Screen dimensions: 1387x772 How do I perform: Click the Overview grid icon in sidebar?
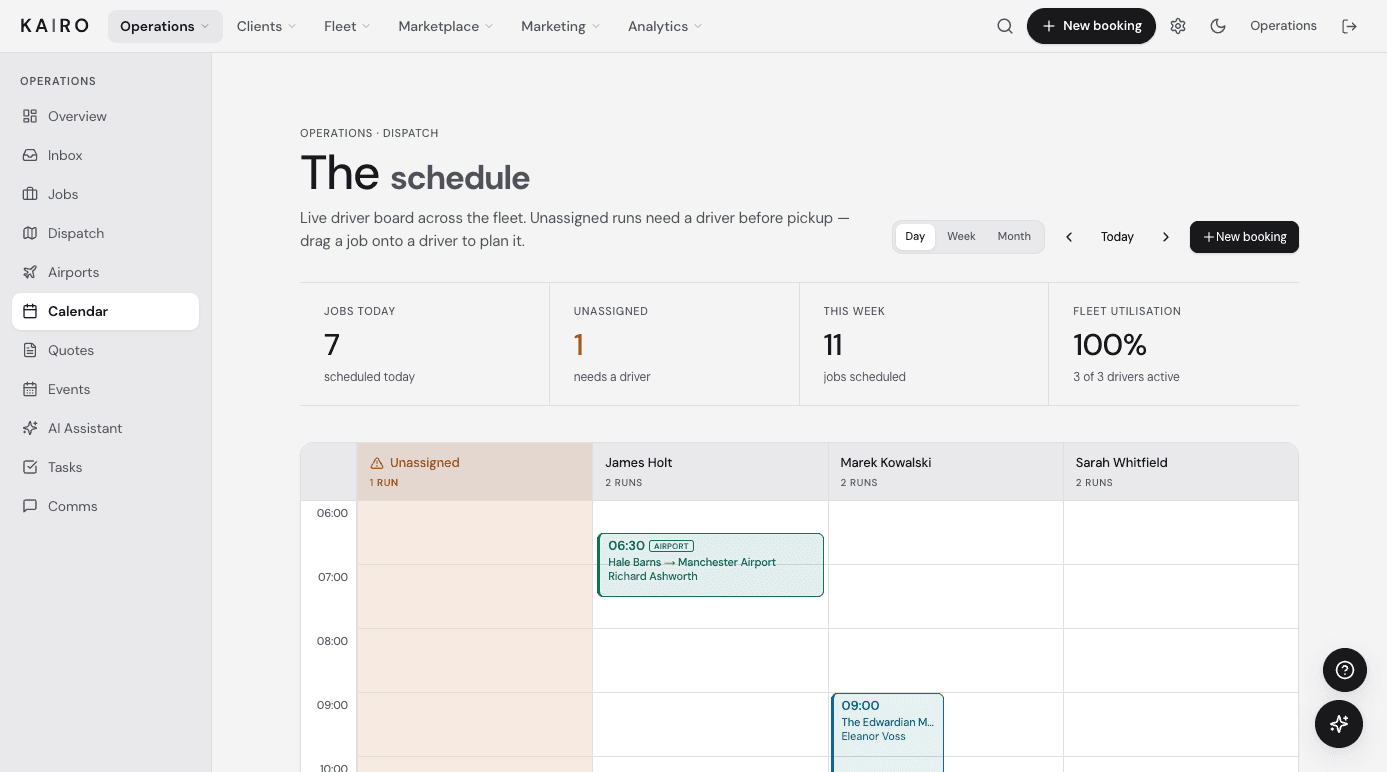(30, 116)
